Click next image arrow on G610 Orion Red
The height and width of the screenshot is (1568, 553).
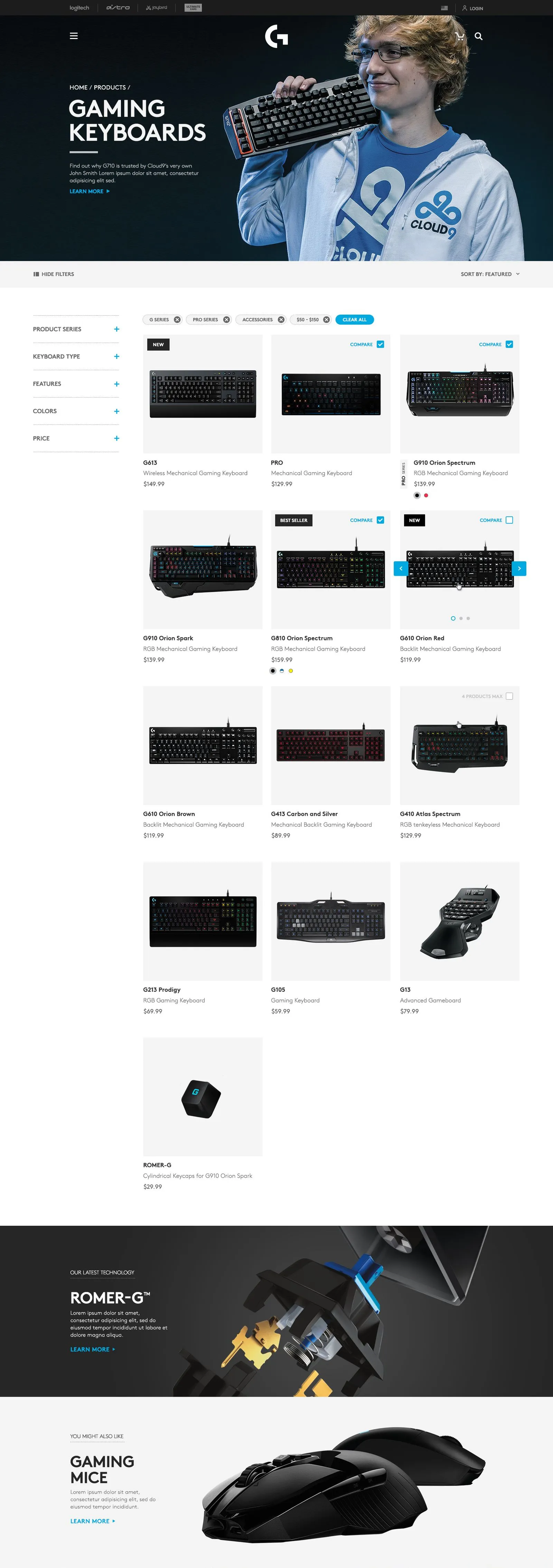tap(519, 568)
